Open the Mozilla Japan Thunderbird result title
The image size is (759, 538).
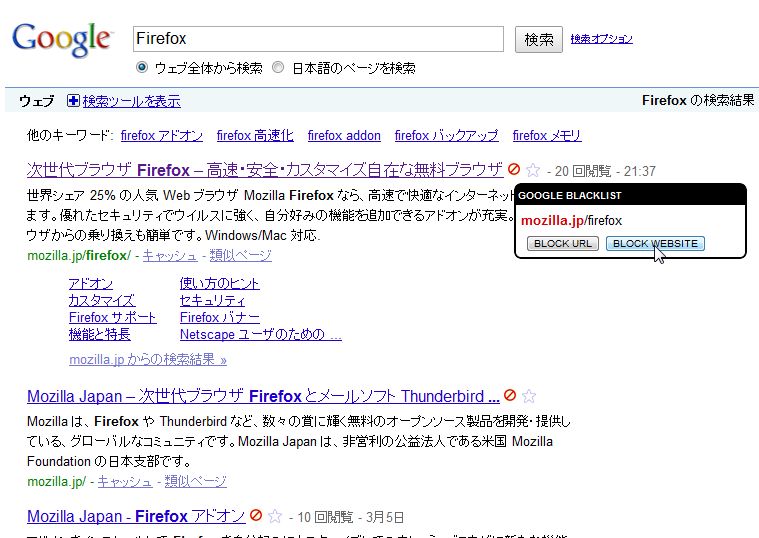263,396
